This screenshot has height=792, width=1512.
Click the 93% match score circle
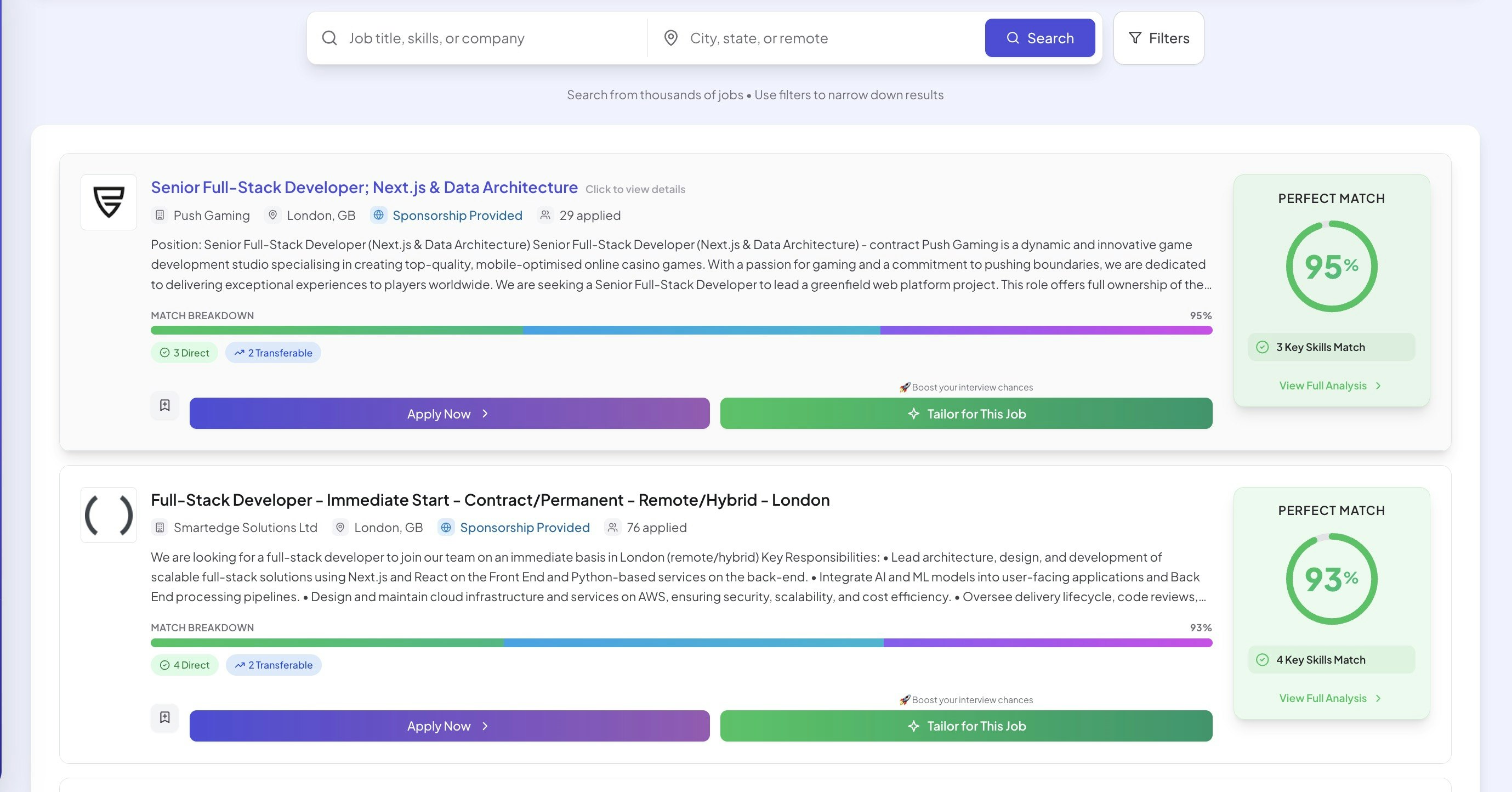pyautogui.click(x=1331, y=579)
